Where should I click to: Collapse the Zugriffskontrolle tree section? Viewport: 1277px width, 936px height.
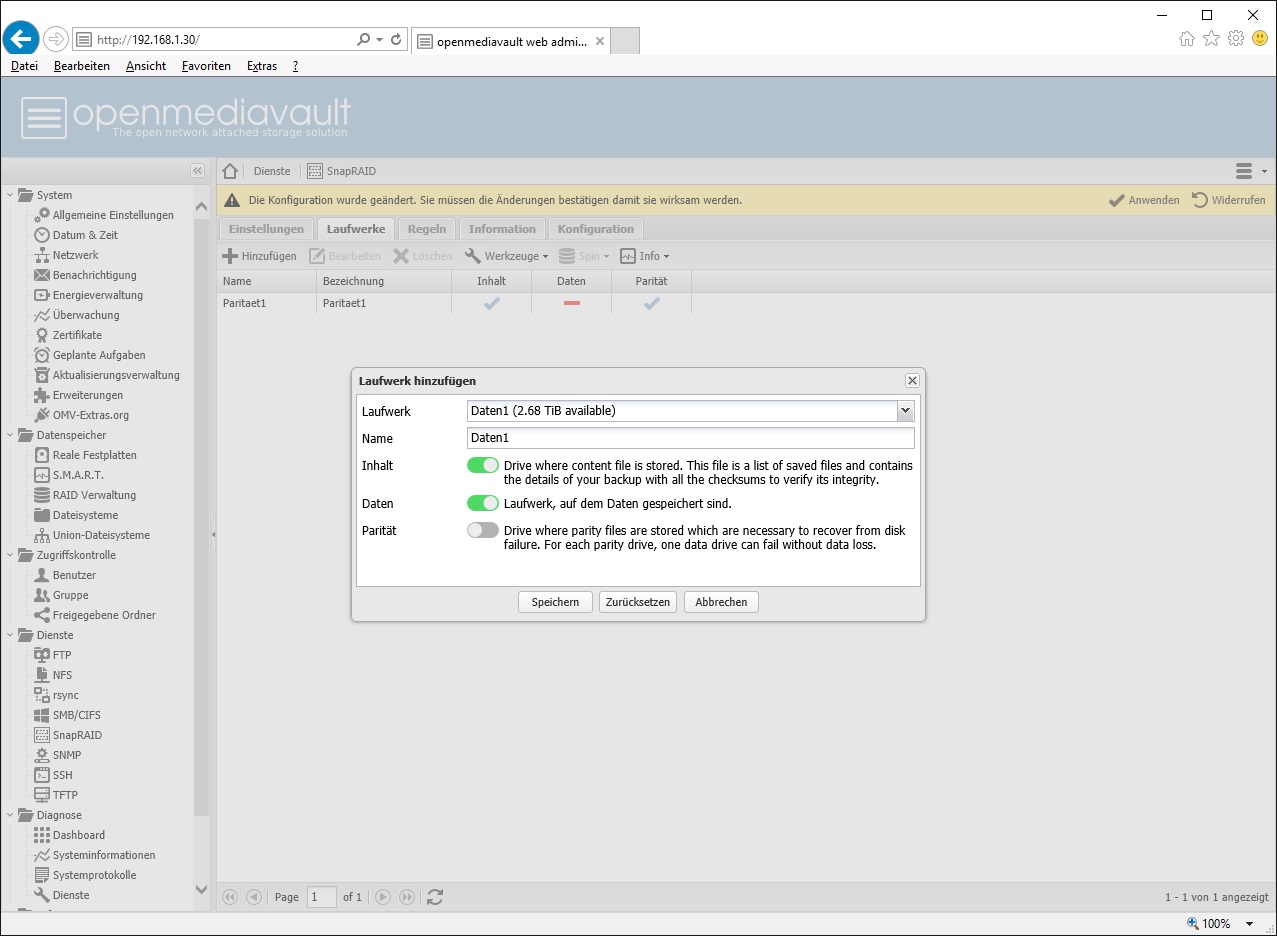[x=11, y=555]
